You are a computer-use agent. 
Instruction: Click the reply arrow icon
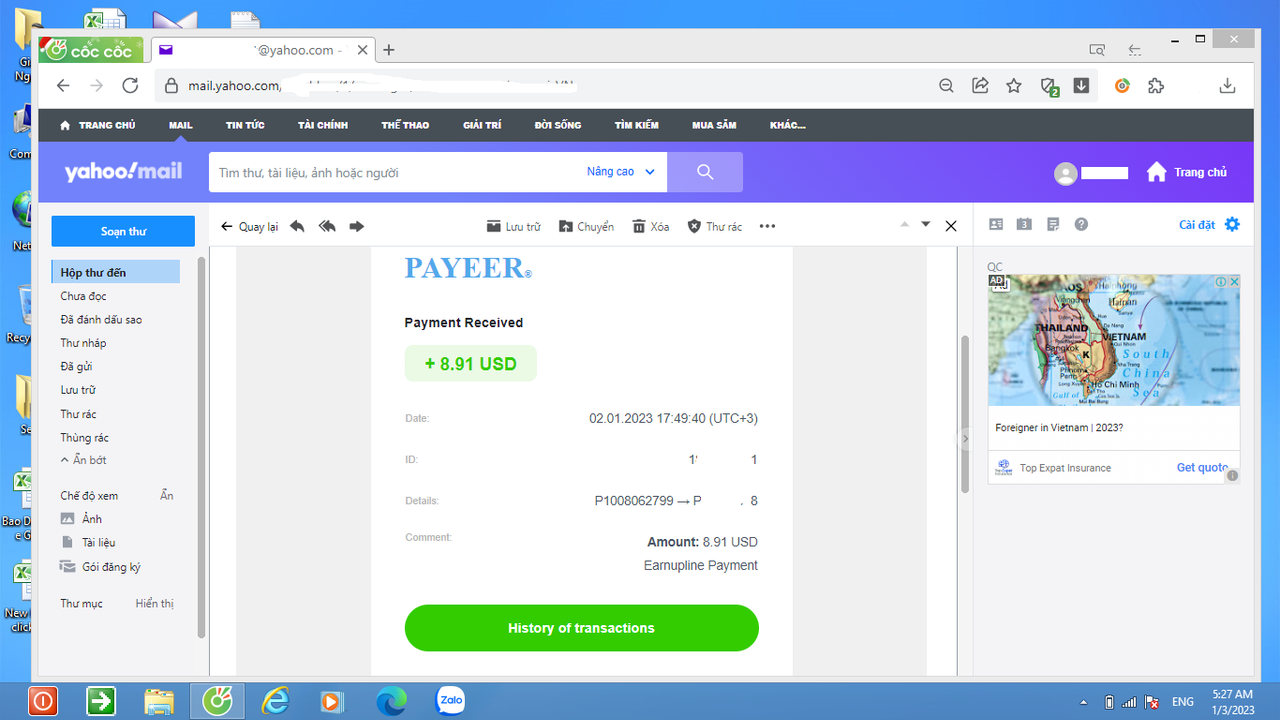click(x=297, y=227)
